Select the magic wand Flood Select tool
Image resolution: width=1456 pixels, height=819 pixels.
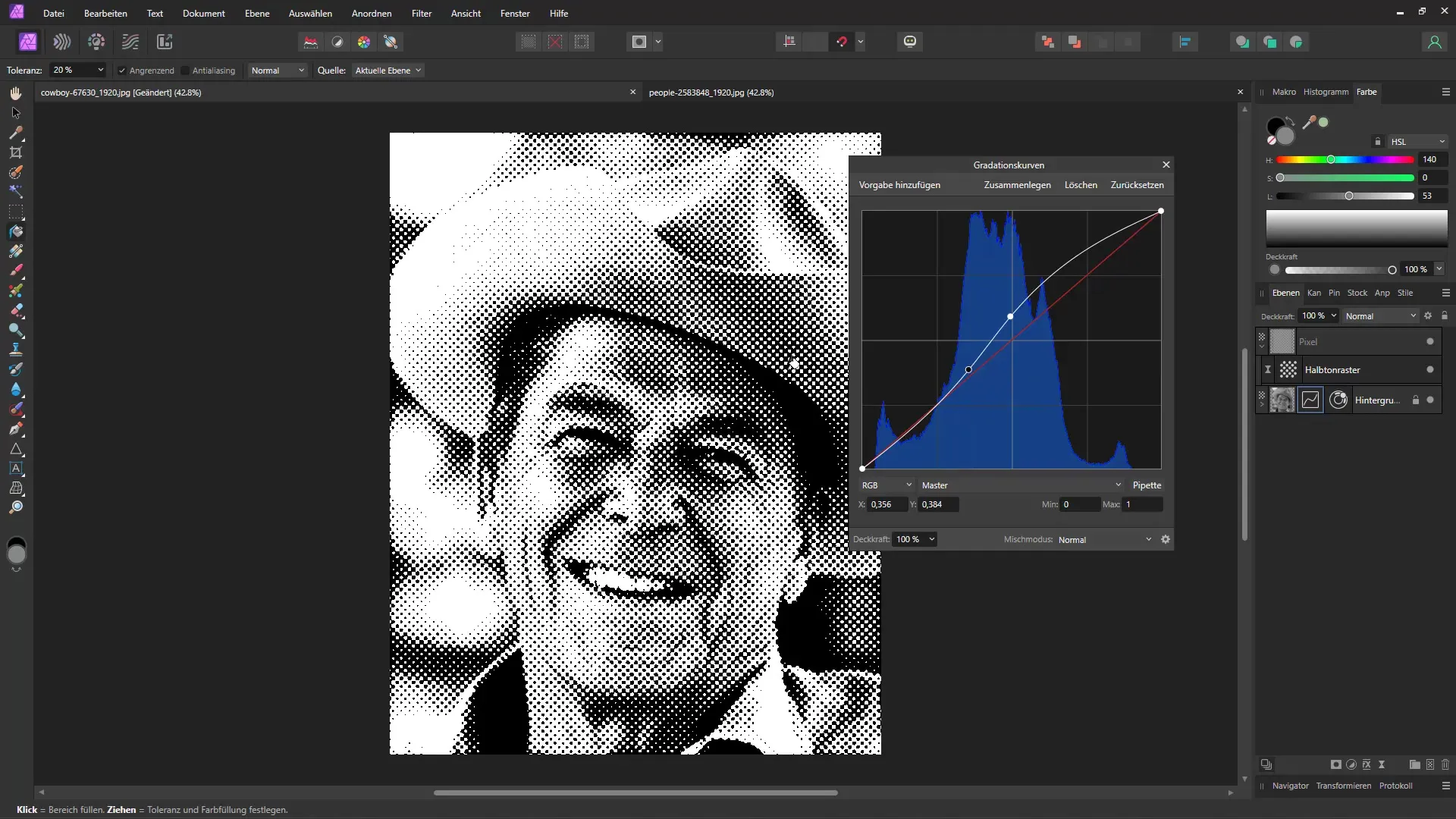[x=16, y=192]
